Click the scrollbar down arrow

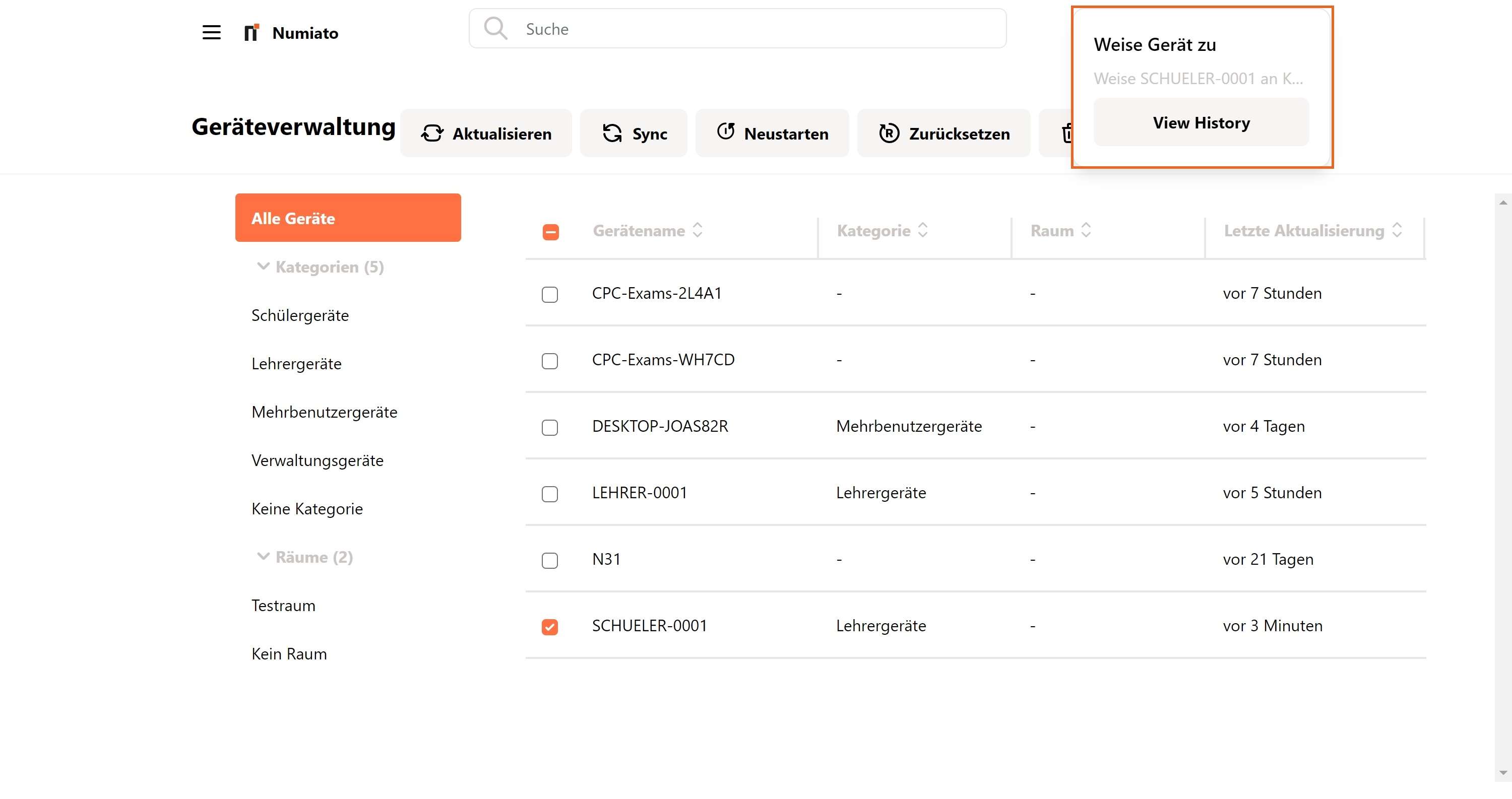point(1503,773)
